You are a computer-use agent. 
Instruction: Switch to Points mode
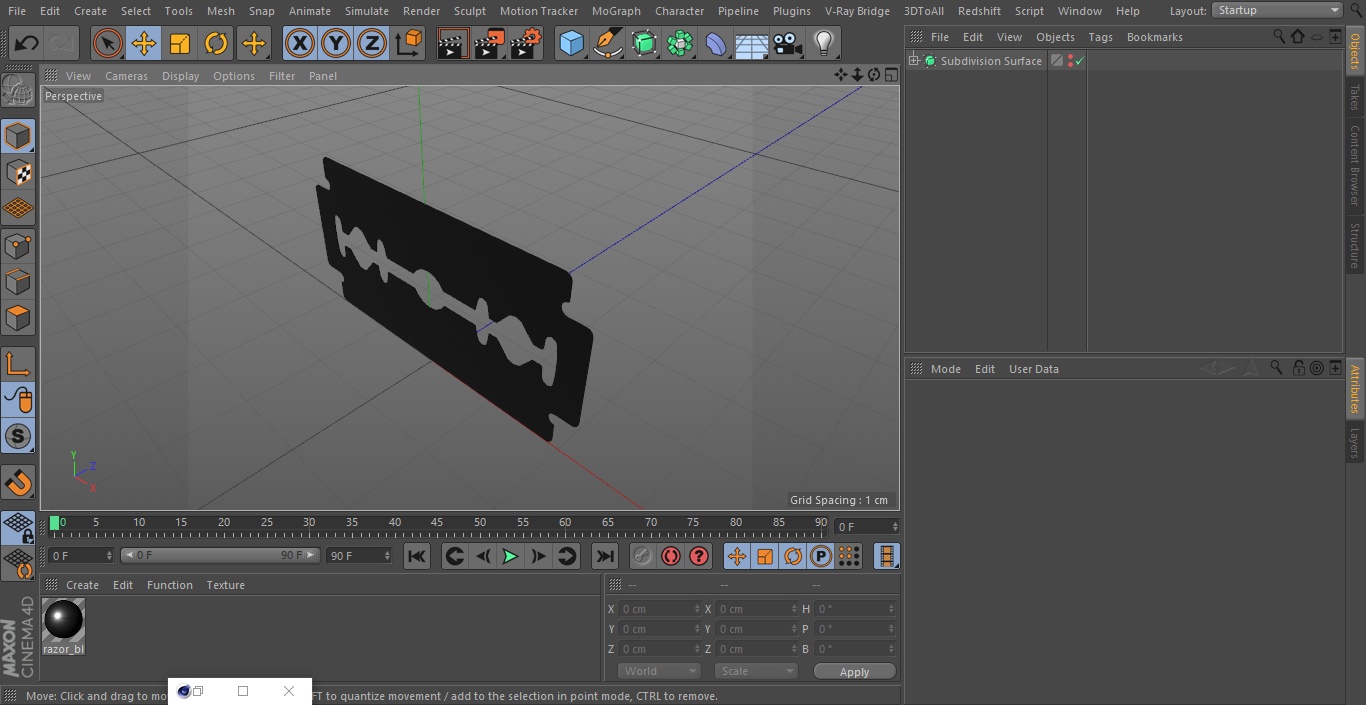(18, 246)
